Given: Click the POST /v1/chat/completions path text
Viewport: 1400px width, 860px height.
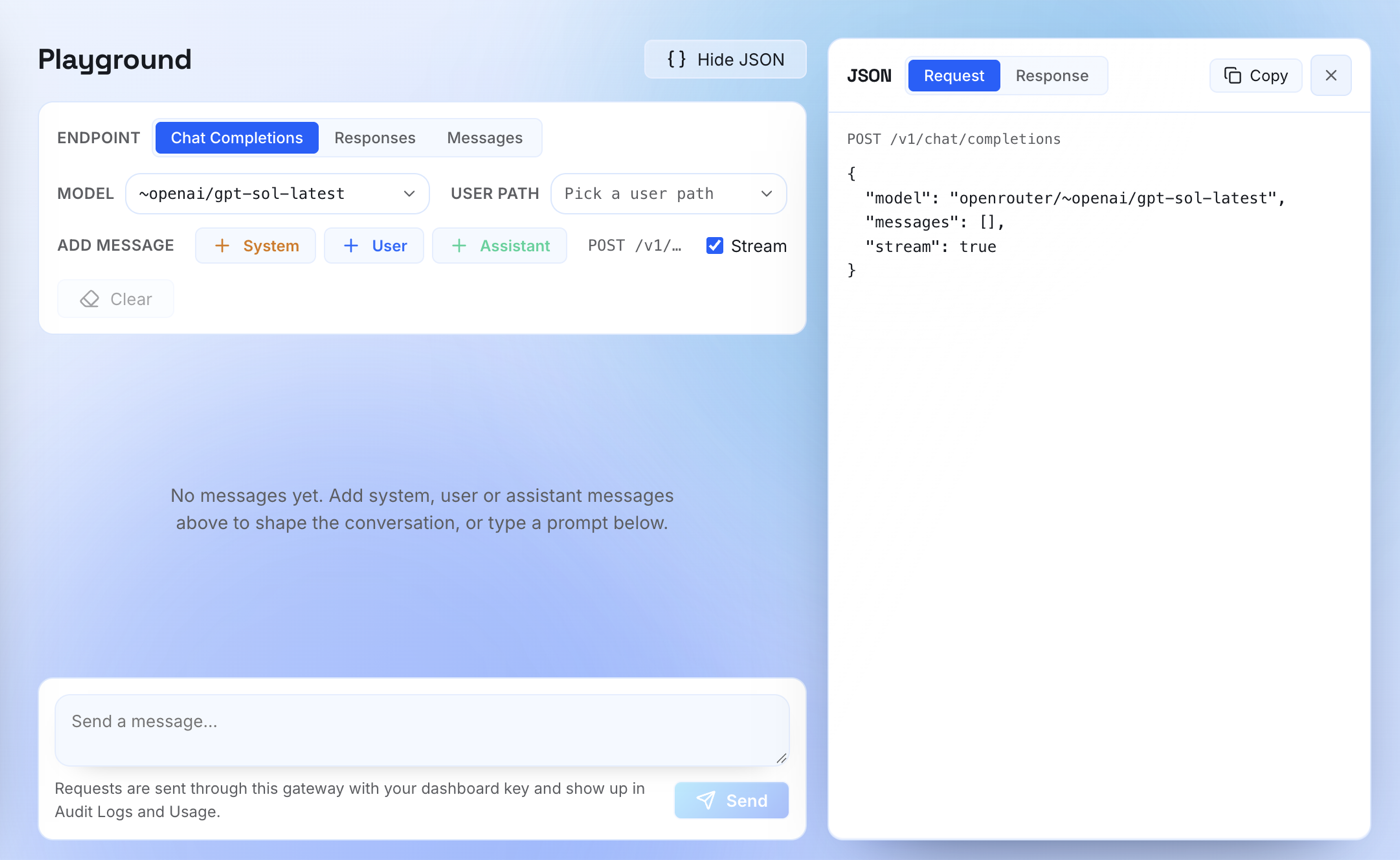Looking at the screenshot, I should [x=954, y=139].
